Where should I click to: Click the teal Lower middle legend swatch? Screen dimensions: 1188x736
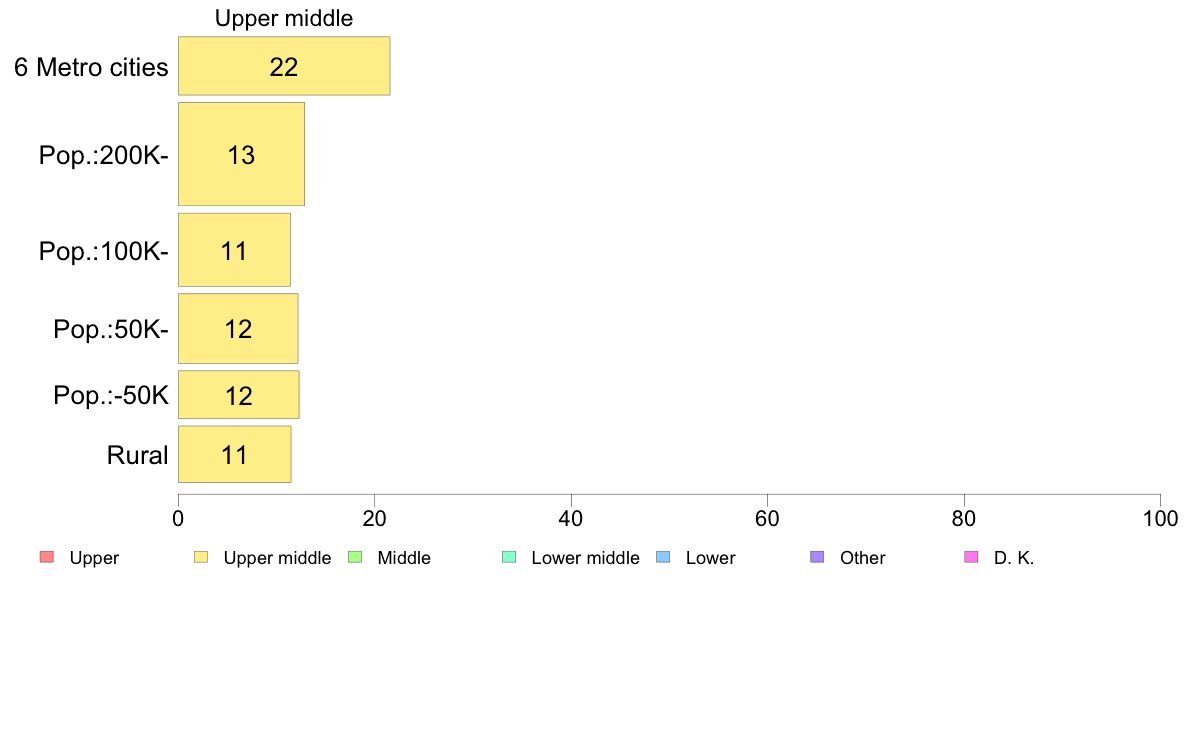[509, 557]
